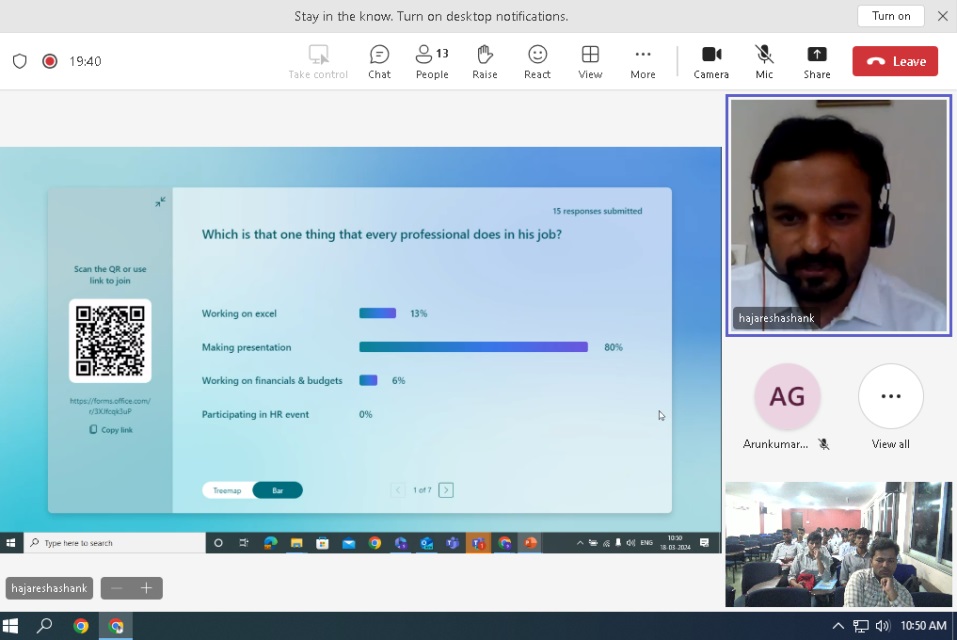The image size is (957, 640).
Task: Click the 19:40 meeting timer
Action: (x=85, y=61)
